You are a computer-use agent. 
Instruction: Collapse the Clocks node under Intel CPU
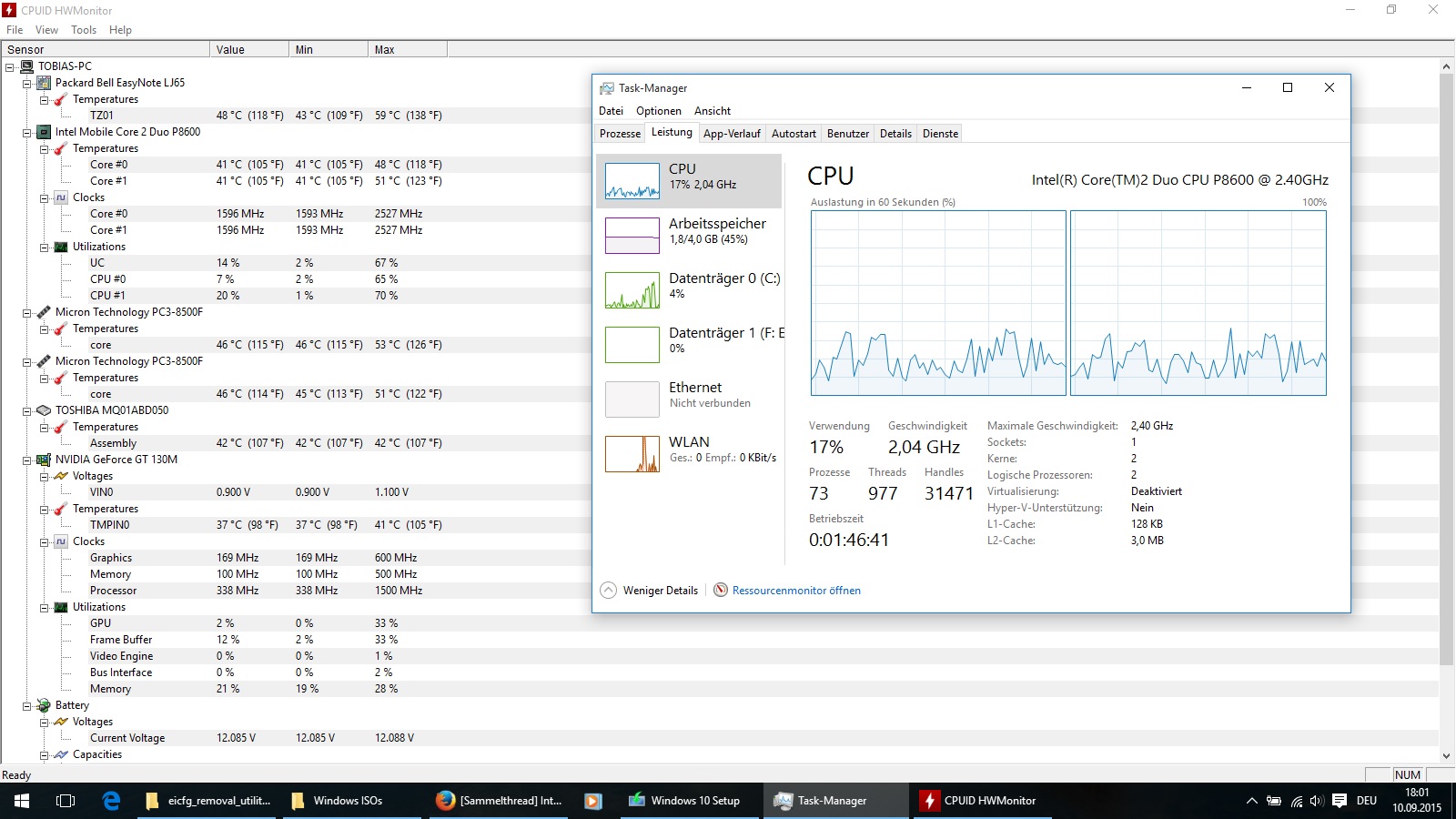point(44,197)
